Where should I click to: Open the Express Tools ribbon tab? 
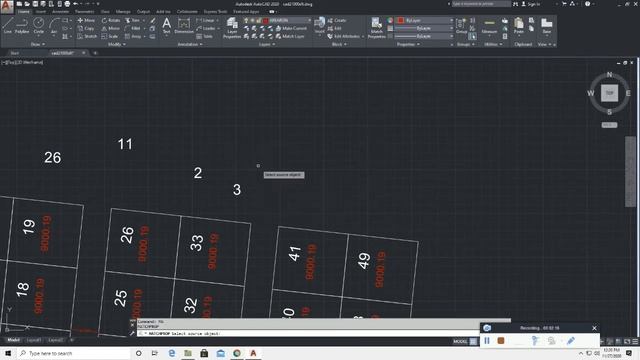click(215, 11)
